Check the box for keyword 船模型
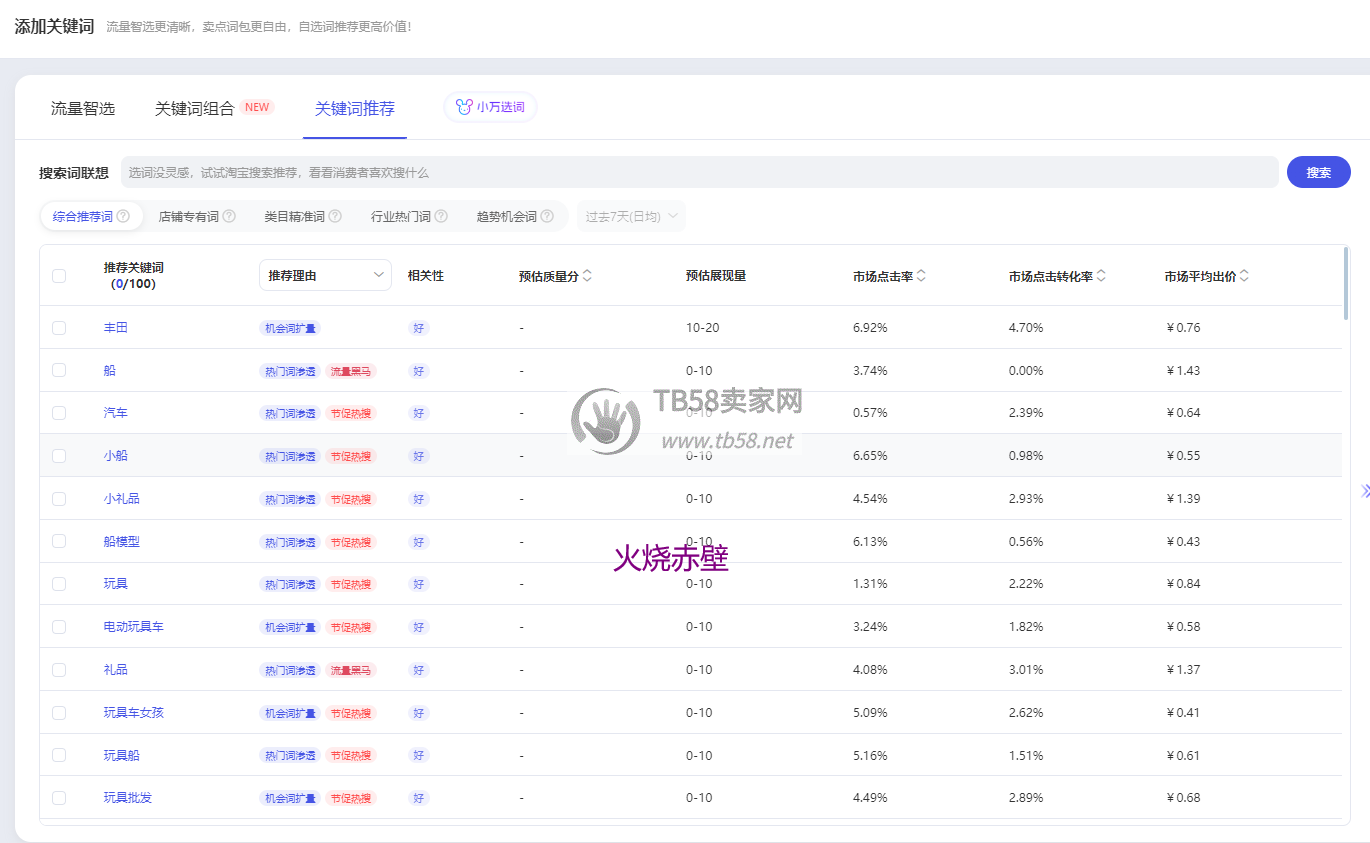This screenshot has width=1370, height=843. tap(59, 541)
